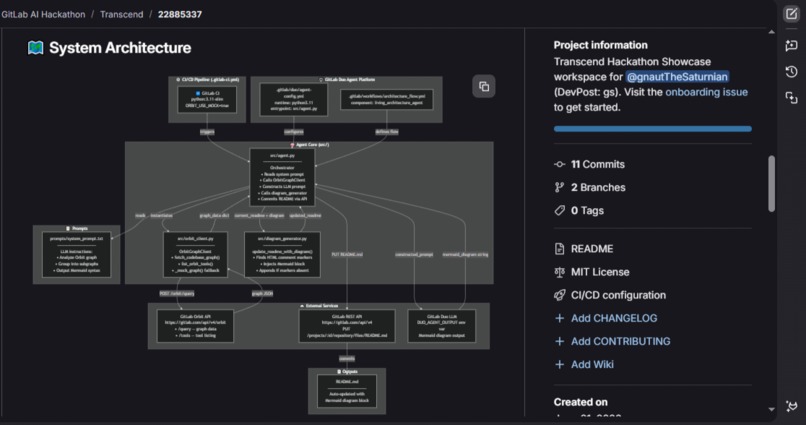Click the plus icon beside Add Wiki
Viewport: 806px width, 425px height.
[x=559, y=364]
